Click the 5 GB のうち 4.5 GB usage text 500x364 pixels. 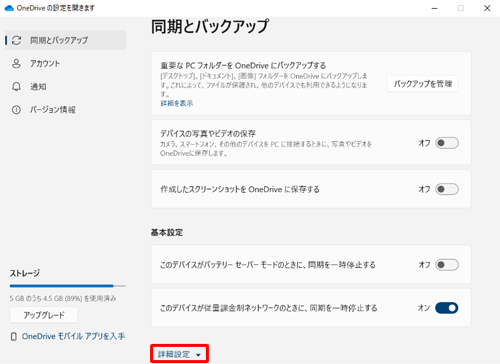click(x=63, y=298)
